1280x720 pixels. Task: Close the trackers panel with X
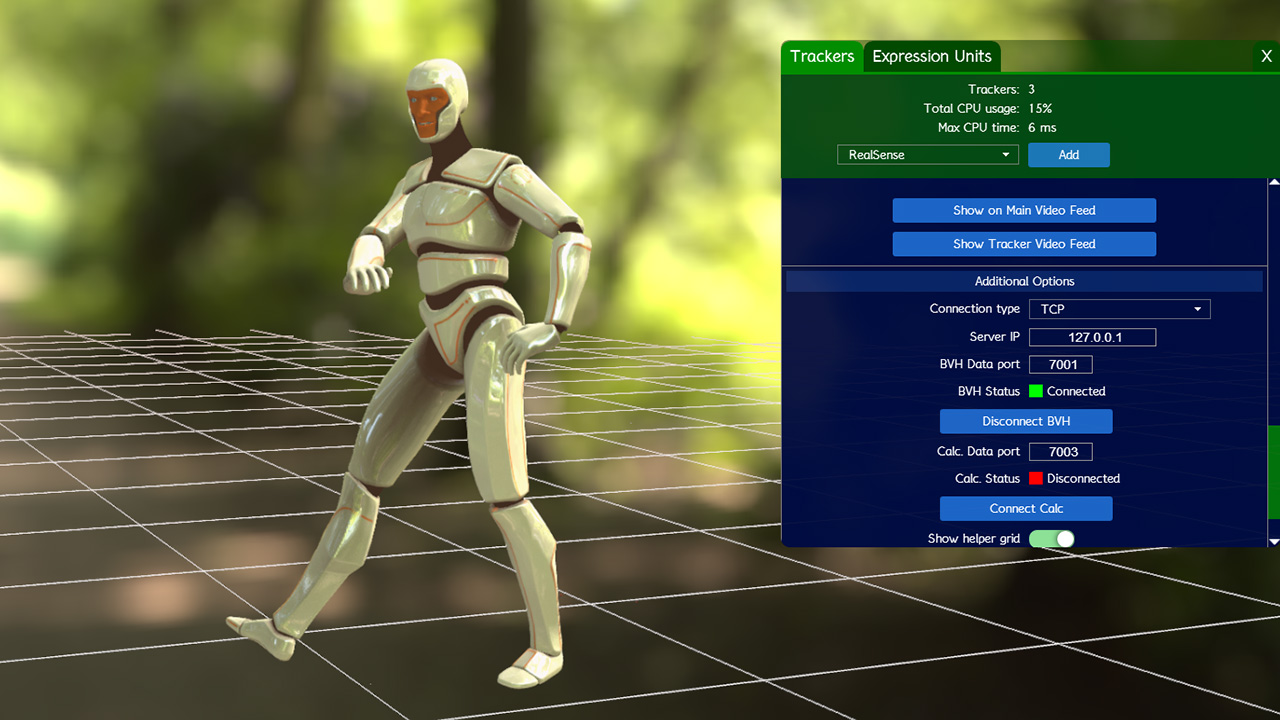point(1266,57)
